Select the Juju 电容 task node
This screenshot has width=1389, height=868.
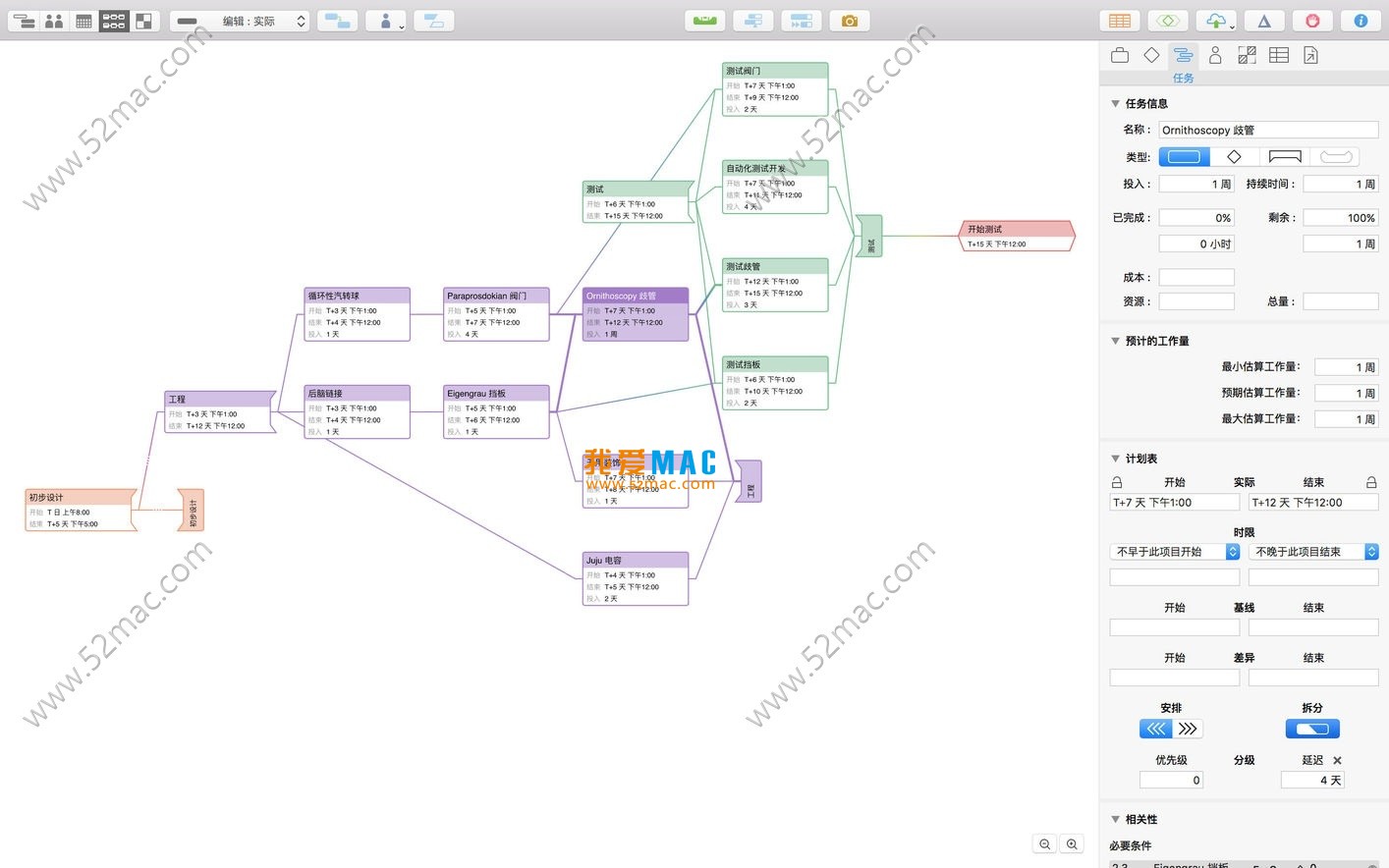(x=636, y=578)
